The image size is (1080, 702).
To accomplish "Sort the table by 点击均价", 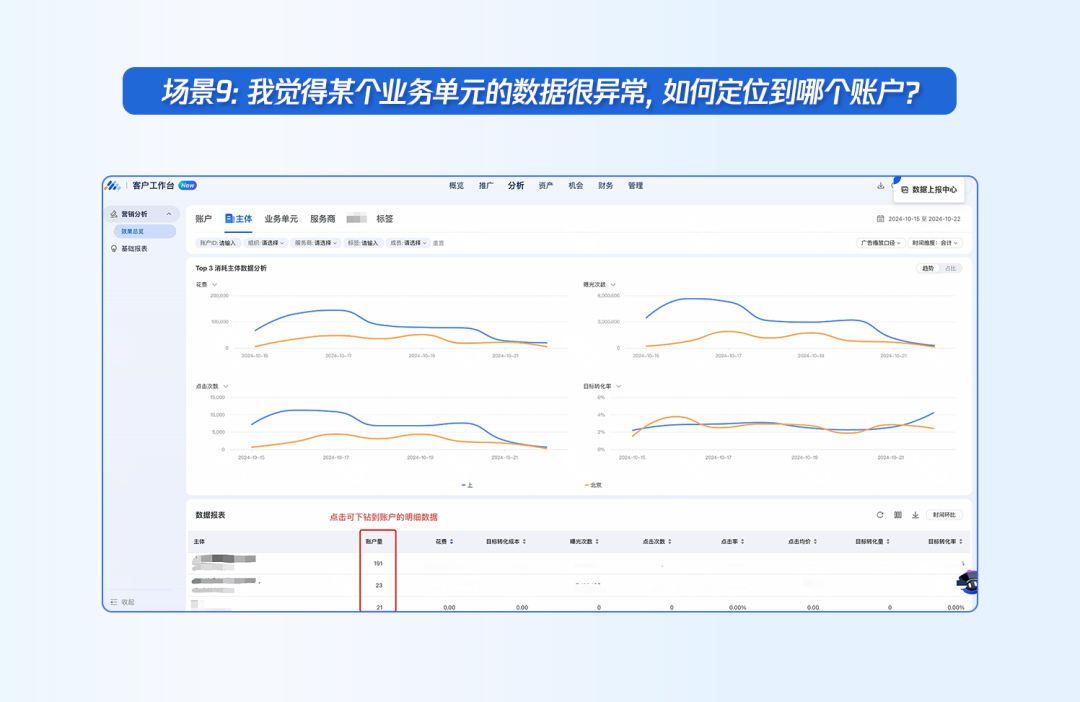I will coord(816,541).
